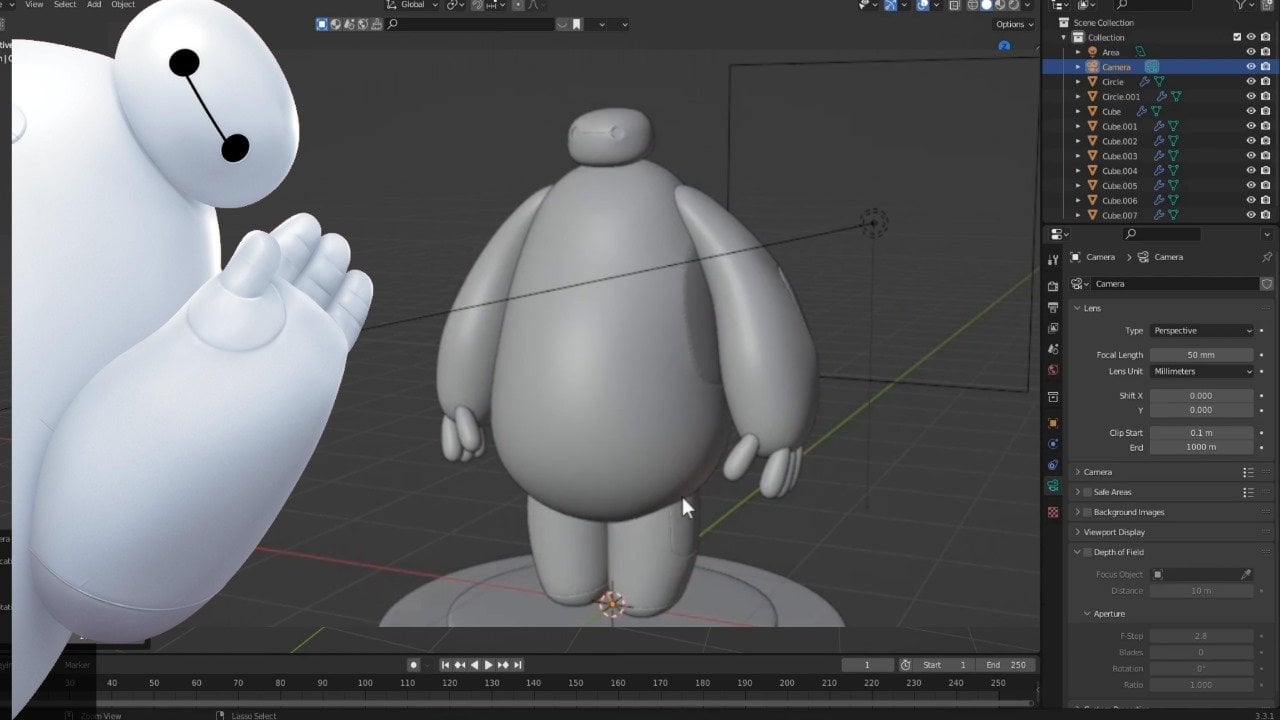Open the lens Type dropdown
Viewport: 1280px width, 720px height.
click(x=1201, y=331)
